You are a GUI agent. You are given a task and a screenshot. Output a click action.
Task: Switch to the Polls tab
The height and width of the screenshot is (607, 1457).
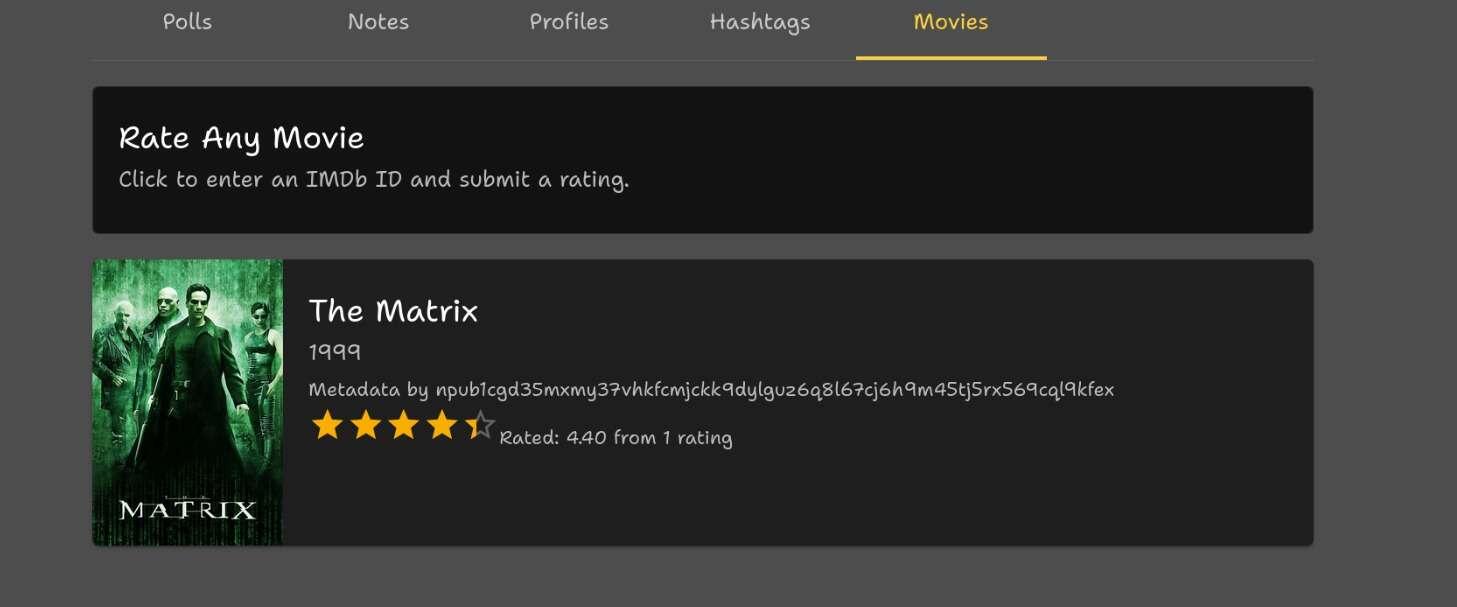click(x=187, y=22)
